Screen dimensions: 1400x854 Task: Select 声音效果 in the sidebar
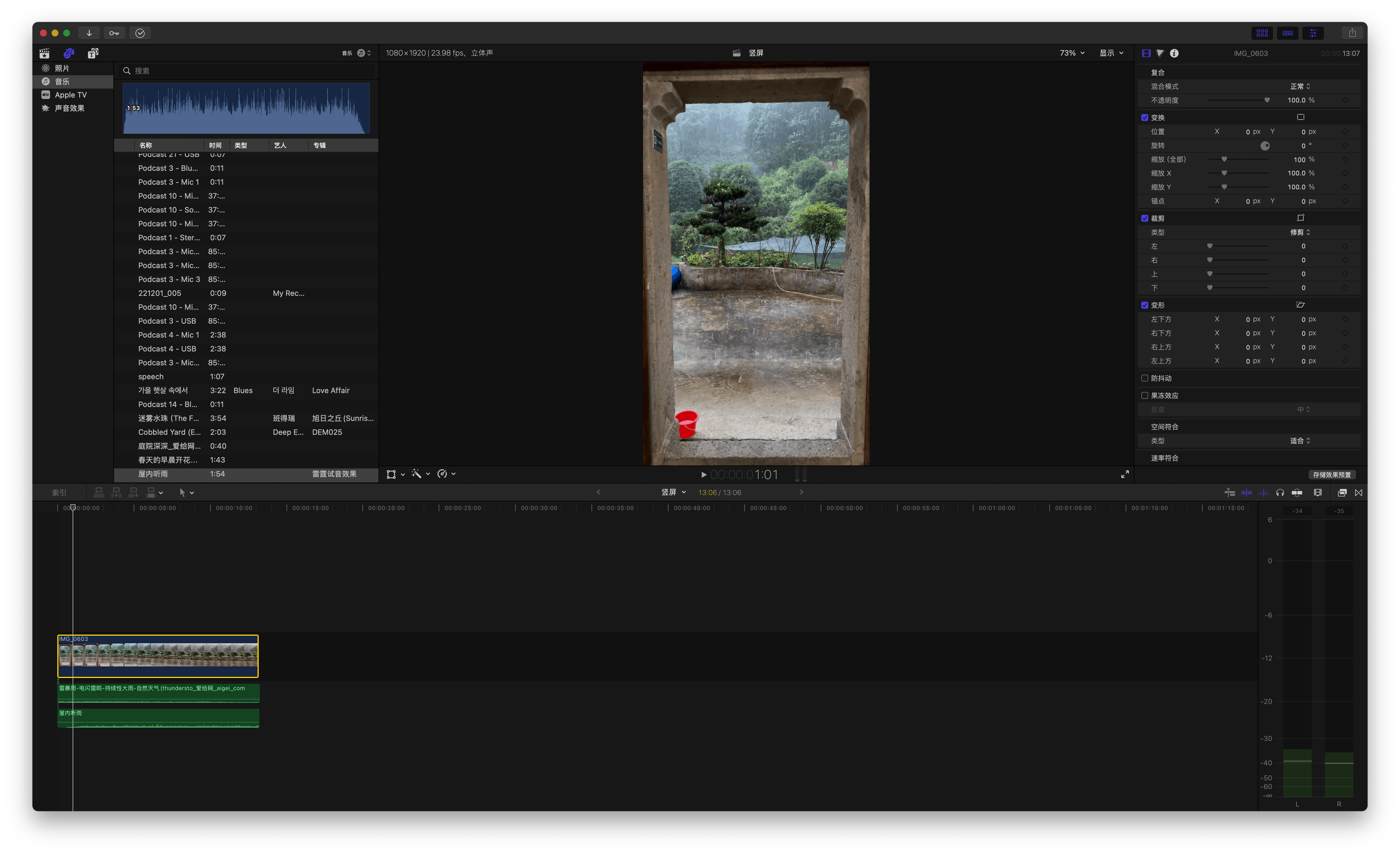click(x=69, y=108)
